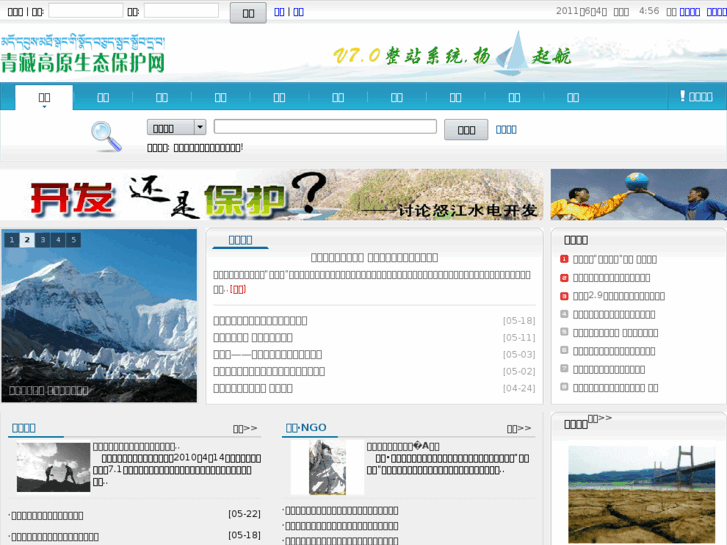Open bottom-left article dated 05-22
Screen dimensions: 727x545
[47, 515]
